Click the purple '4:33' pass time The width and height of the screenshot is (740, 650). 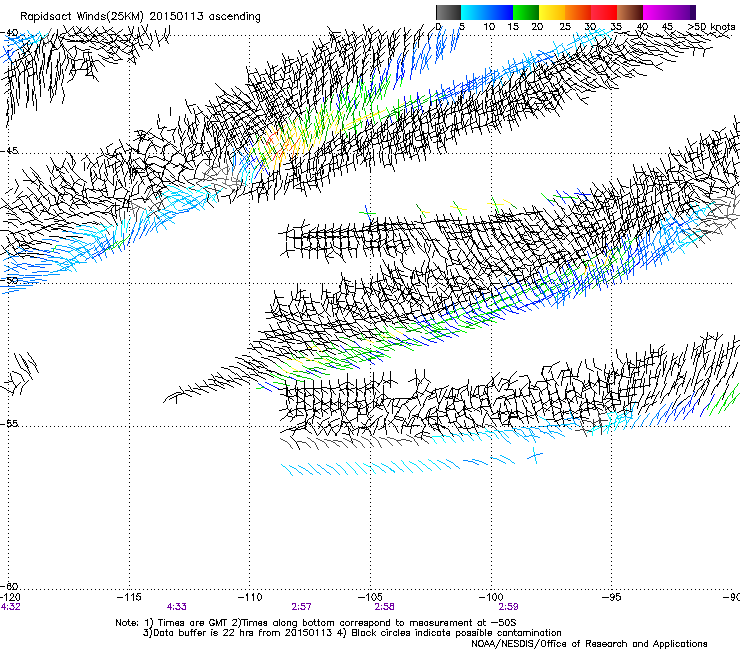tap(177, 607)
